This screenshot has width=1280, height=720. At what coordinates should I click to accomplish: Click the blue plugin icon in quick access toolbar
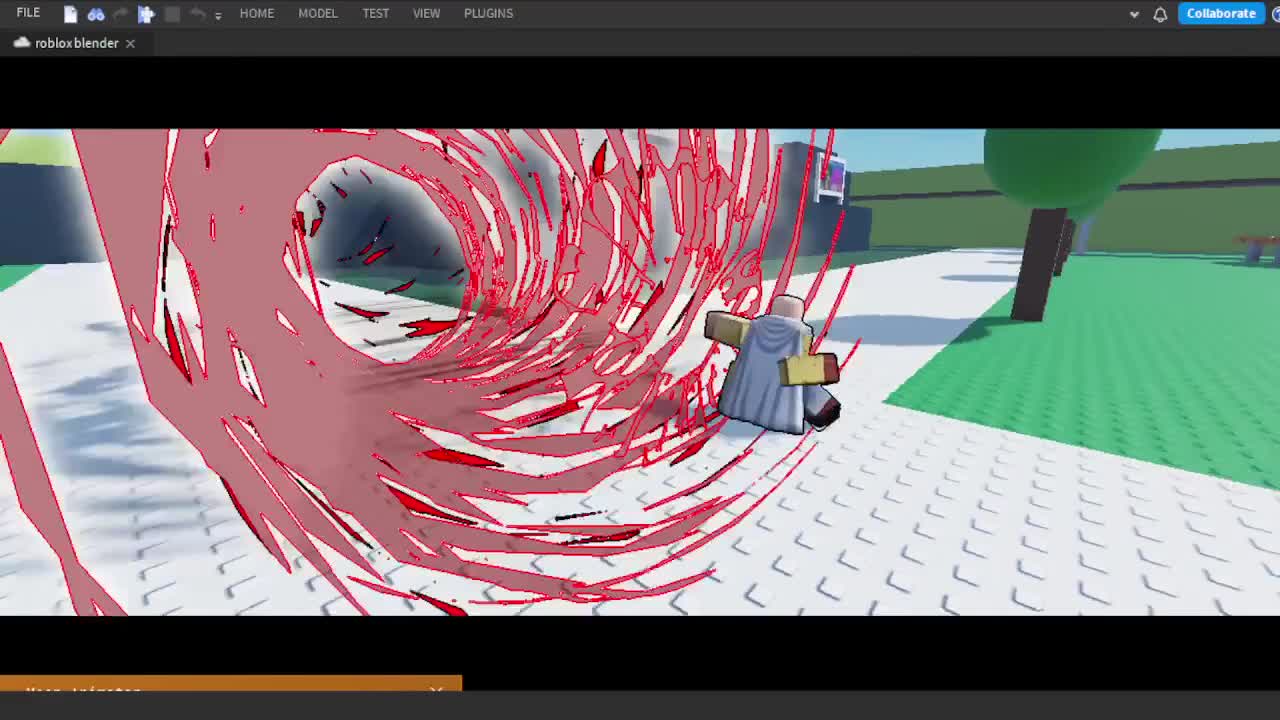coord(146,13)
